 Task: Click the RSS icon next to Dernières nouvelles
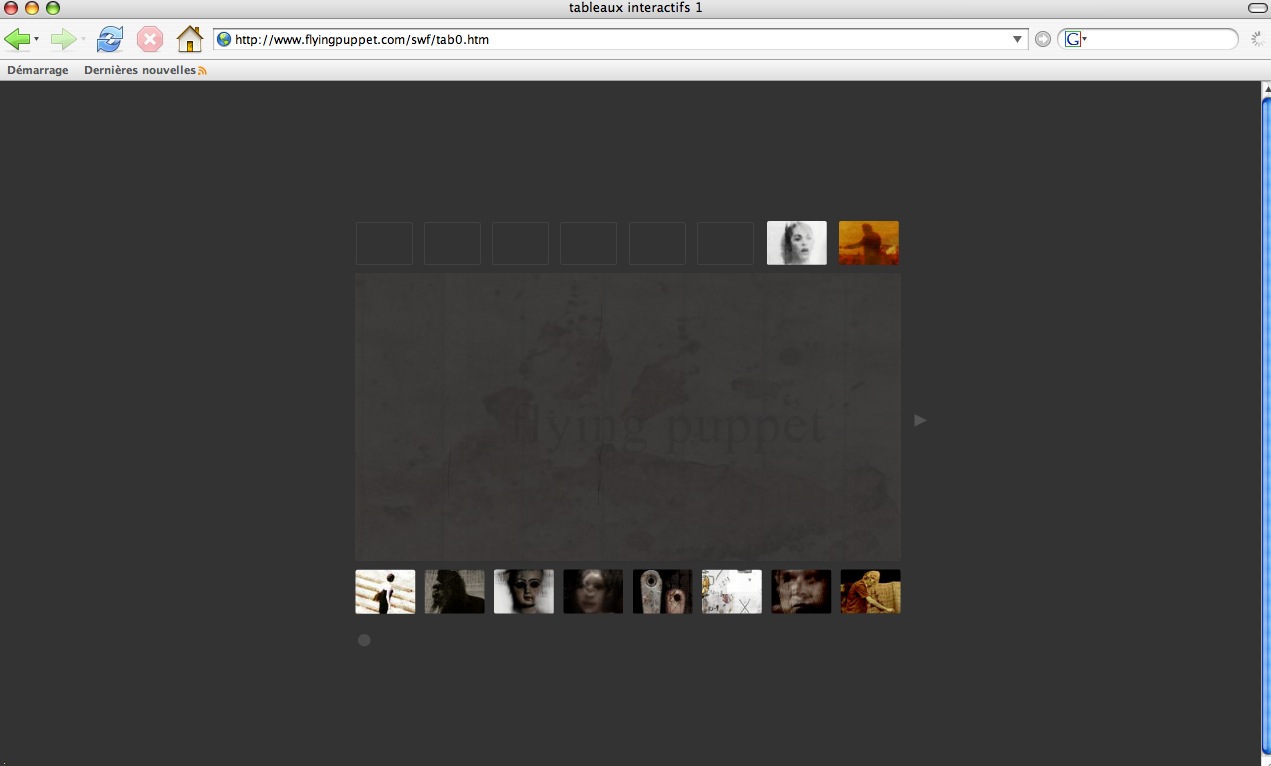(x=203, y=71)
